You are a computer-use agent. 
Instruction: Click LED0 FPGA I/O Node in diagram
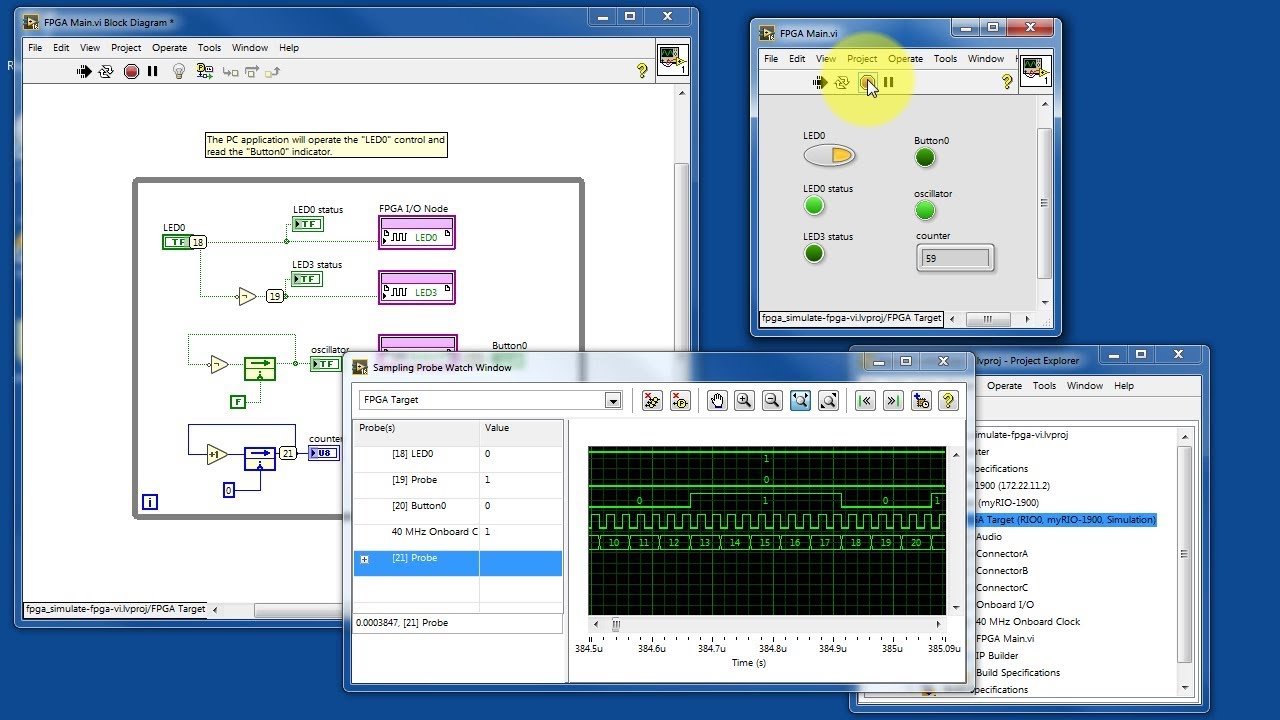[x=417, y=233]
